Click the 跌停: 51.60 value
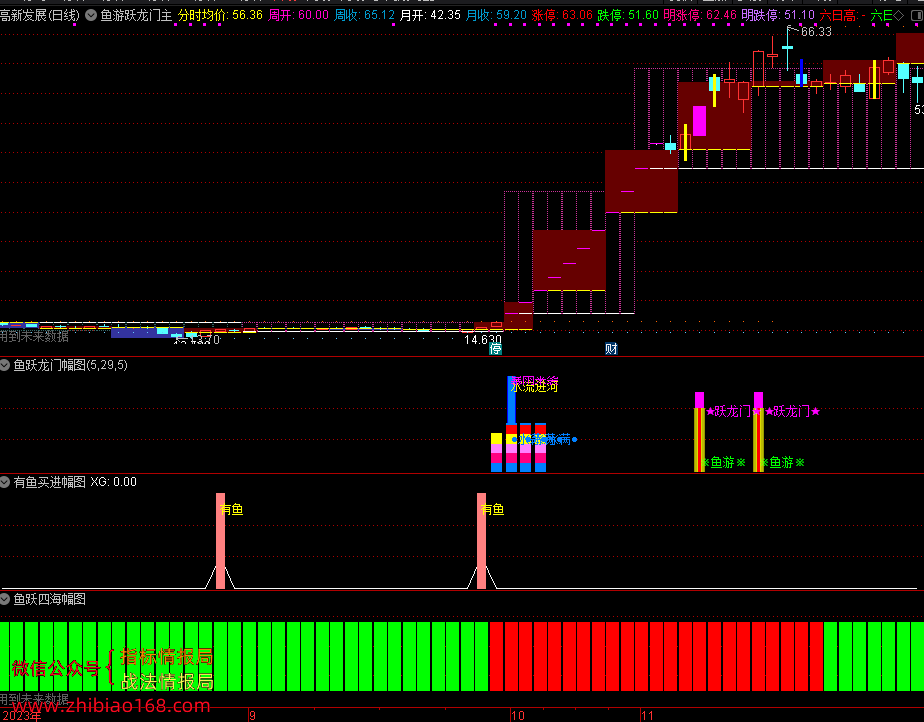This screenshot has width=924, height=722. 628,15
